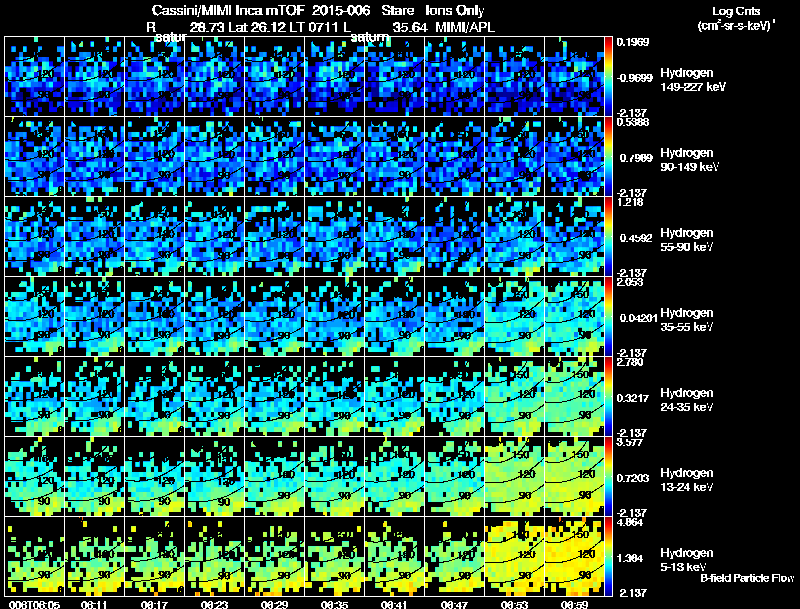Click the '06:59' time label
Screen dimensions: 800x609
574,604
